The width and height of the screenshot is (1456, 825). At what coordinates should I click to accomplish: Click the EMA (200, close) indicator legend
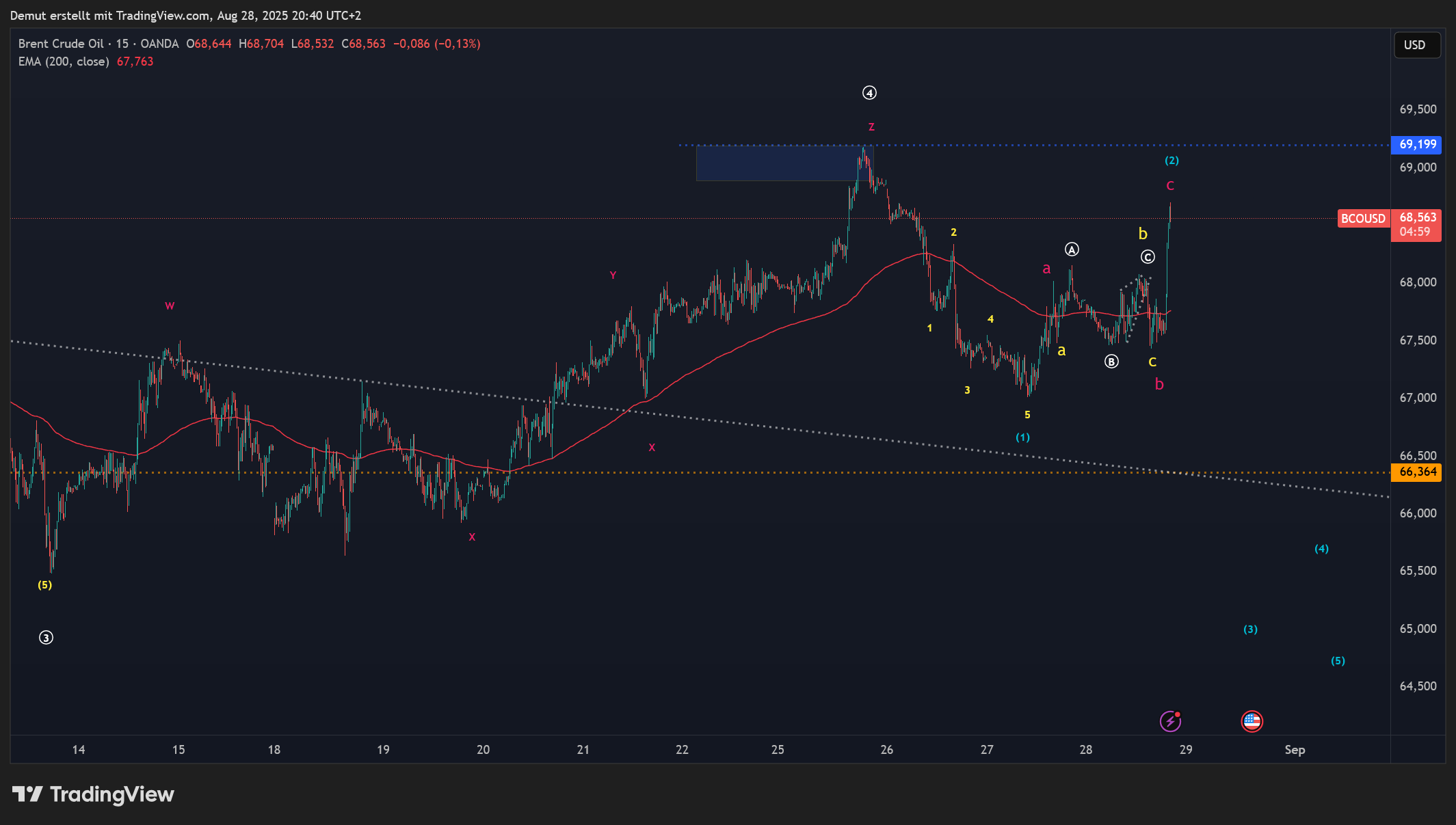click(x=64, y=62)
